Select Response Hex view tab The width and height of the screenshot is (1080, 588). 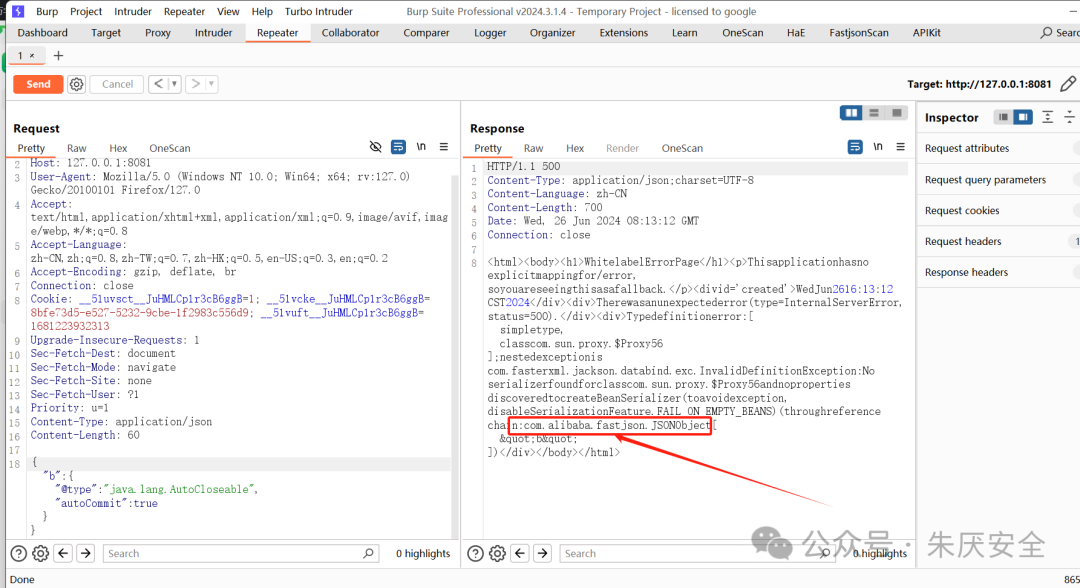[x=574, y=148]
